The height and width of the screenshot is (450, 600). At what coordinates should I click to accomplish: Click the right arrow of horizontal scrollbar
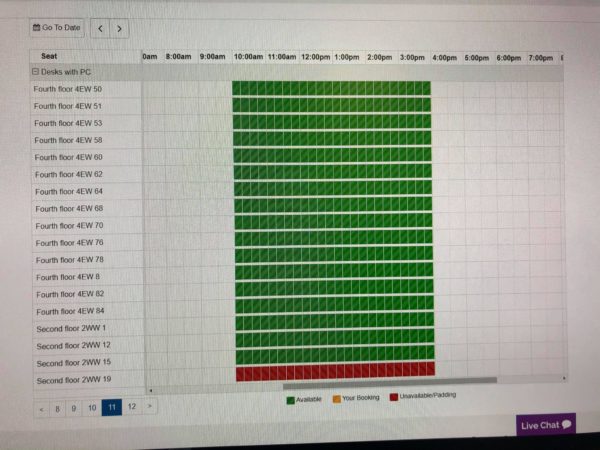tap(564, 378)
